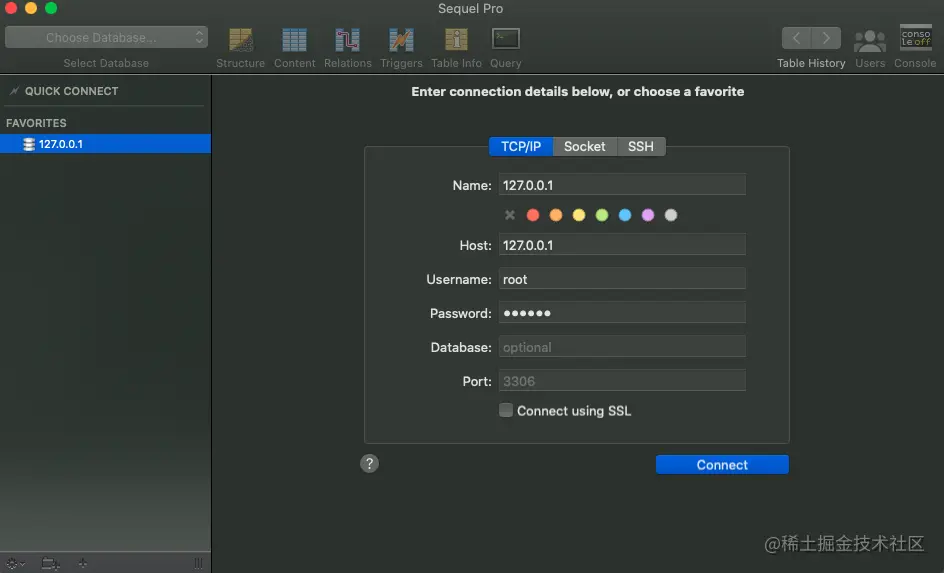The height and width of the screenshot is (573, 944).
Task: Click the Name input field
Action: [x=622, y=185]
